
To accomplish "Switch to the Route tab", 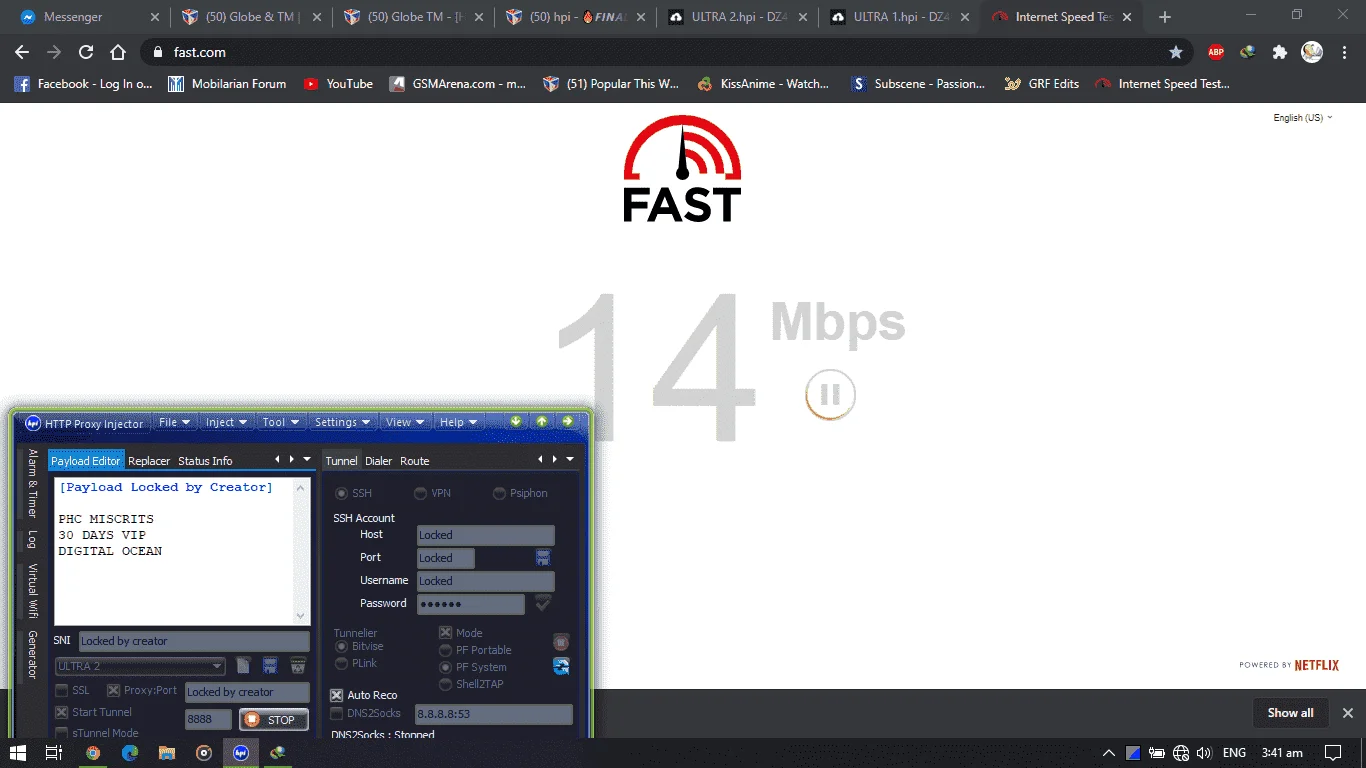I will tap(415, 461).
